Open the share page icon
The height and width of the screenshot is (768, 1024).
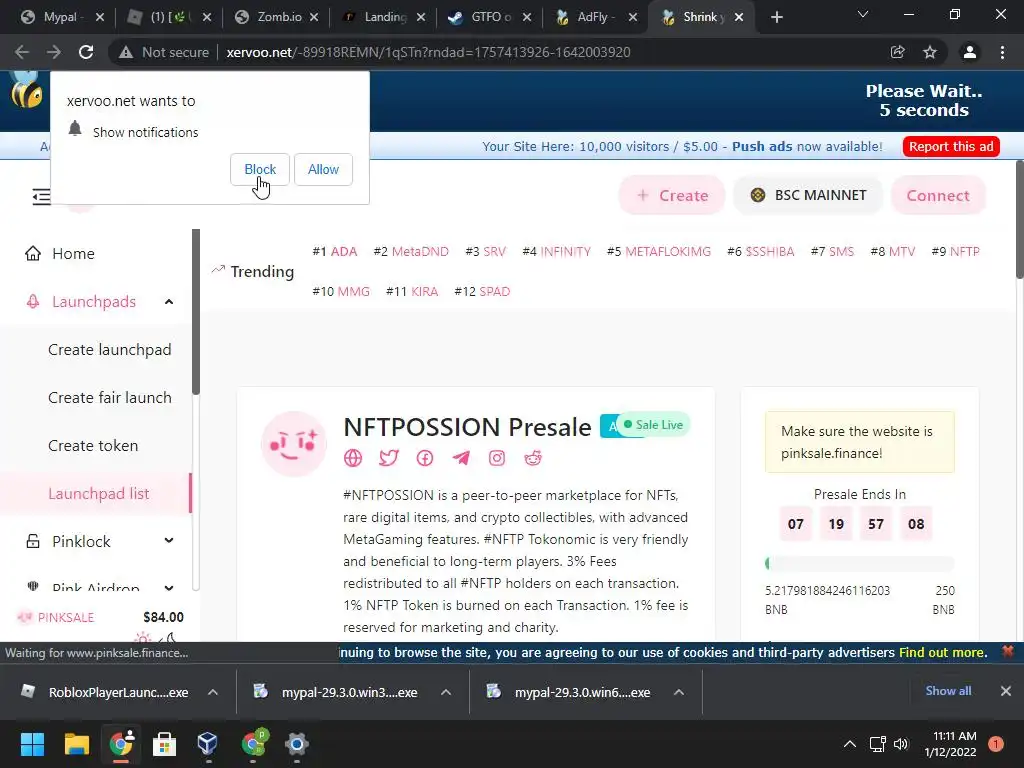click(898, 52)
